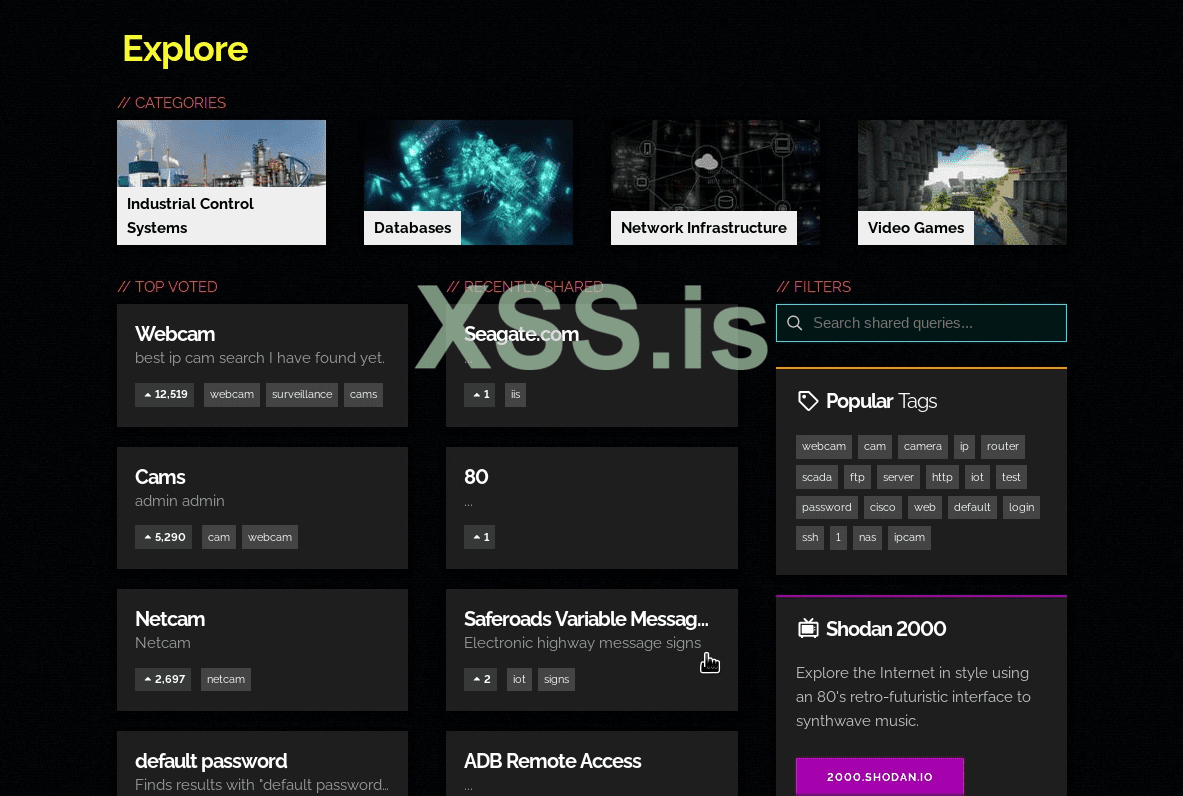The width and height of the screenshot is (1183, 796).
Task: Select the ipcam popular tag
Action: point(909,538)
